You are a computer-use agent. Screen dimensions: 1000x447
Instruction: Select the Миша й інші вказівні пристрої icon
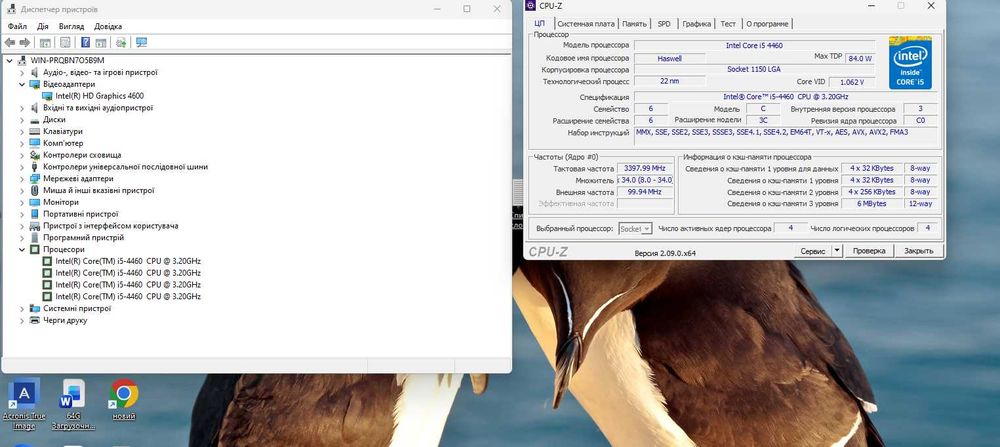35,191
